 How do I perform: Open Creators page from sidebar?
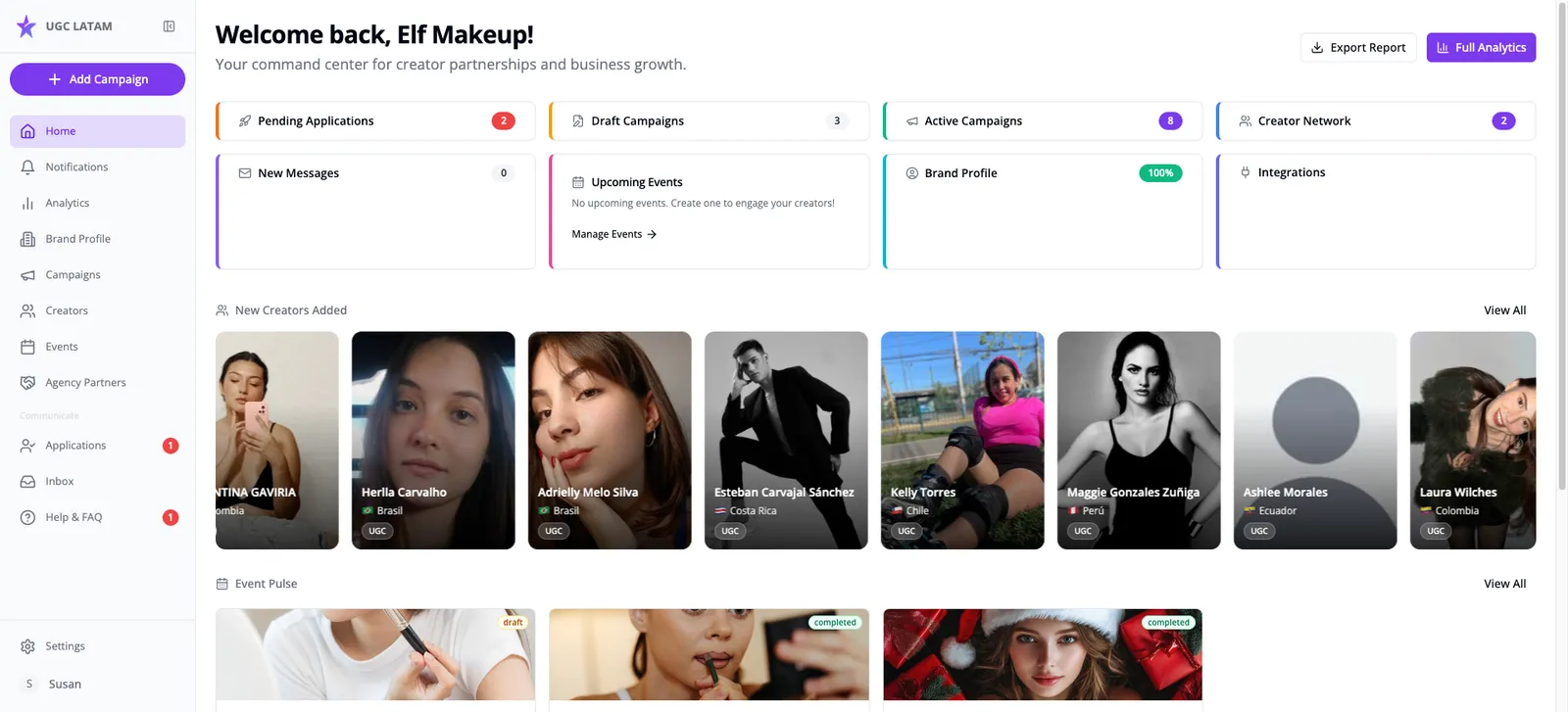pyautogui.click(x=97, y=311)
